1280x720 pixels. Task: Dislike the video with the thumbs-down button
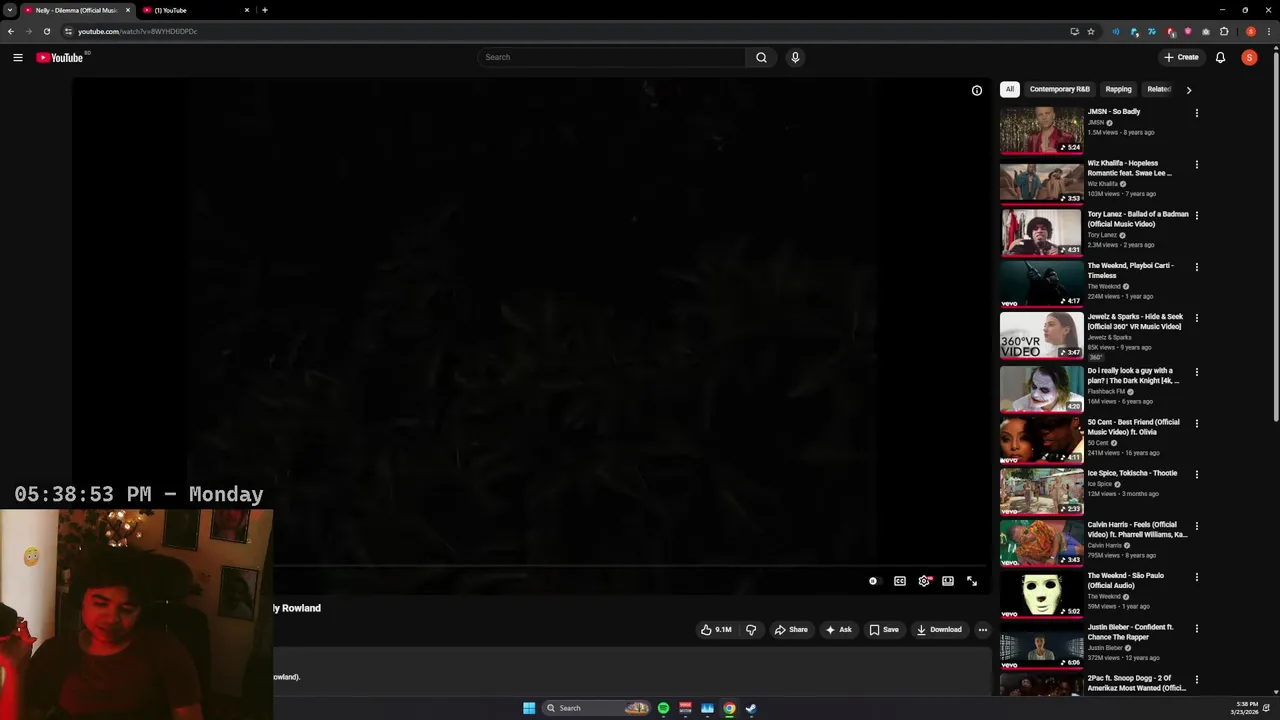pyautogui.click(x=751, y=630)
